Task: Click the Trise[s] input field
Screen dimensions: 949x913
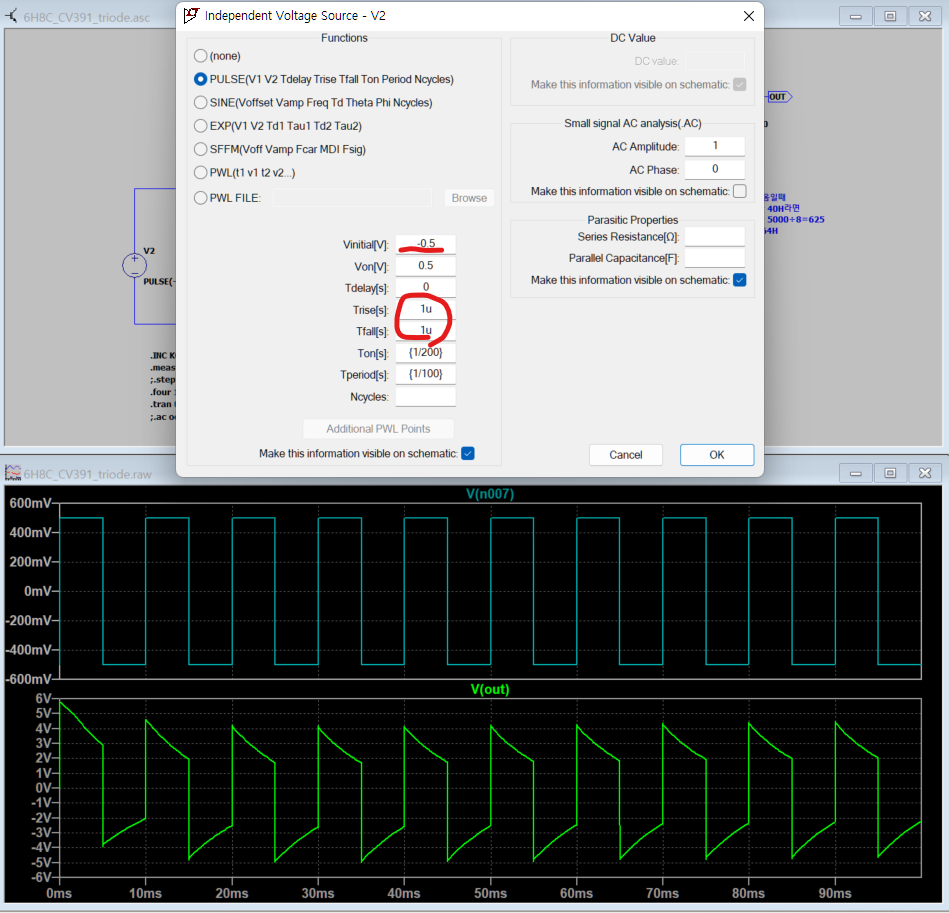Action: 425,309
